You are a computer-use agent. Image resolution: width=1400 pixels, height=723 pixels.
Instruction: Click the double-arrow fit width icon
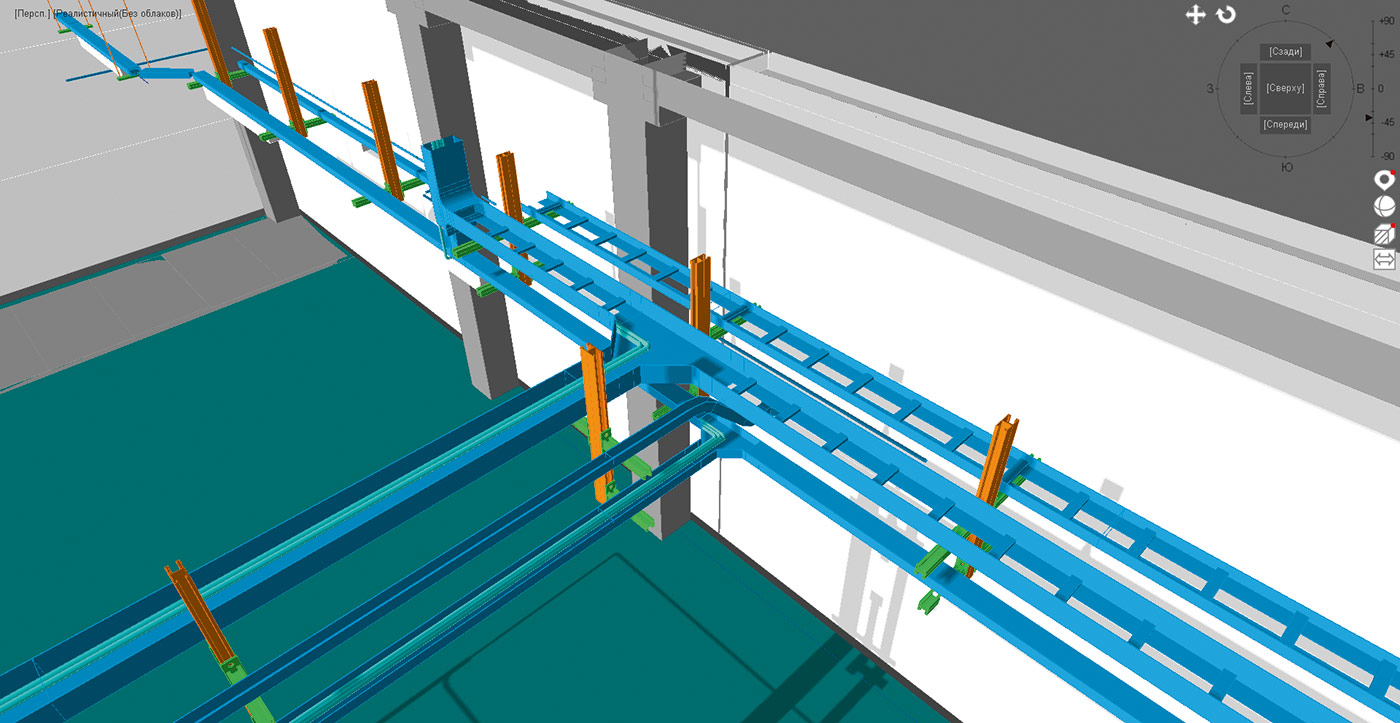pyautogui.click(x=1384, y=260)
